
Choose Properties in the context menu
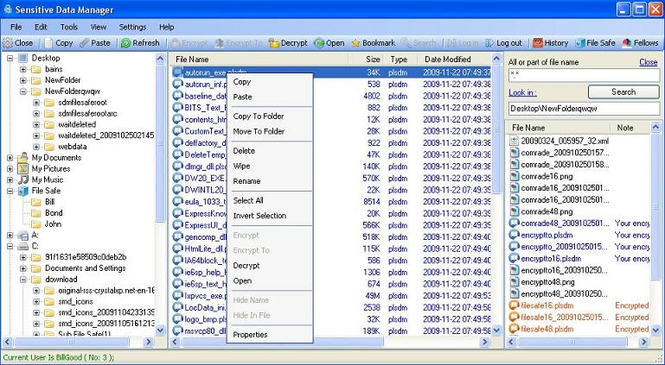click(270, 334)
